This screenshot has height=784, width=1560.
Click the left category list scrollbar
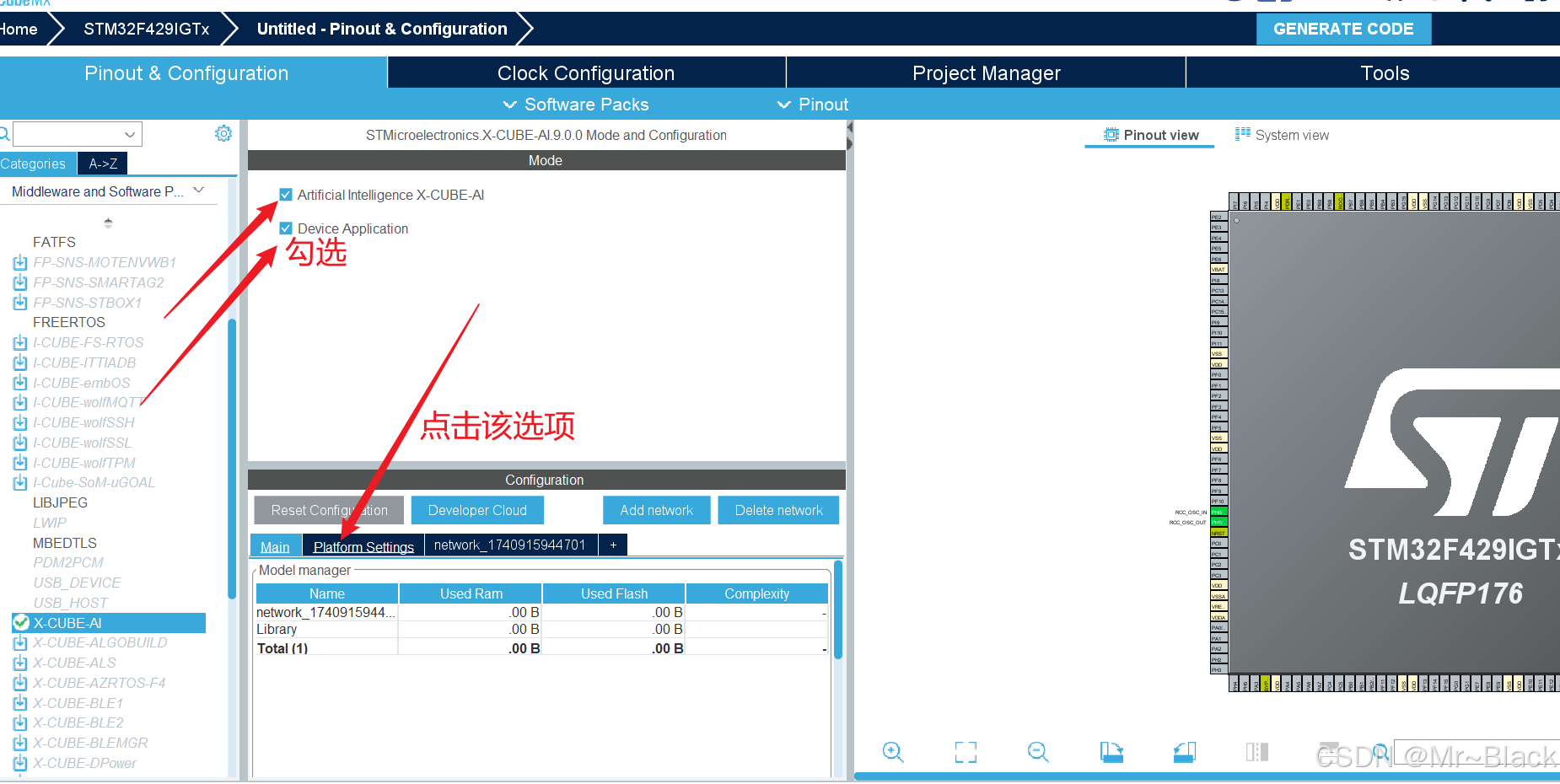tap(232, 459)
